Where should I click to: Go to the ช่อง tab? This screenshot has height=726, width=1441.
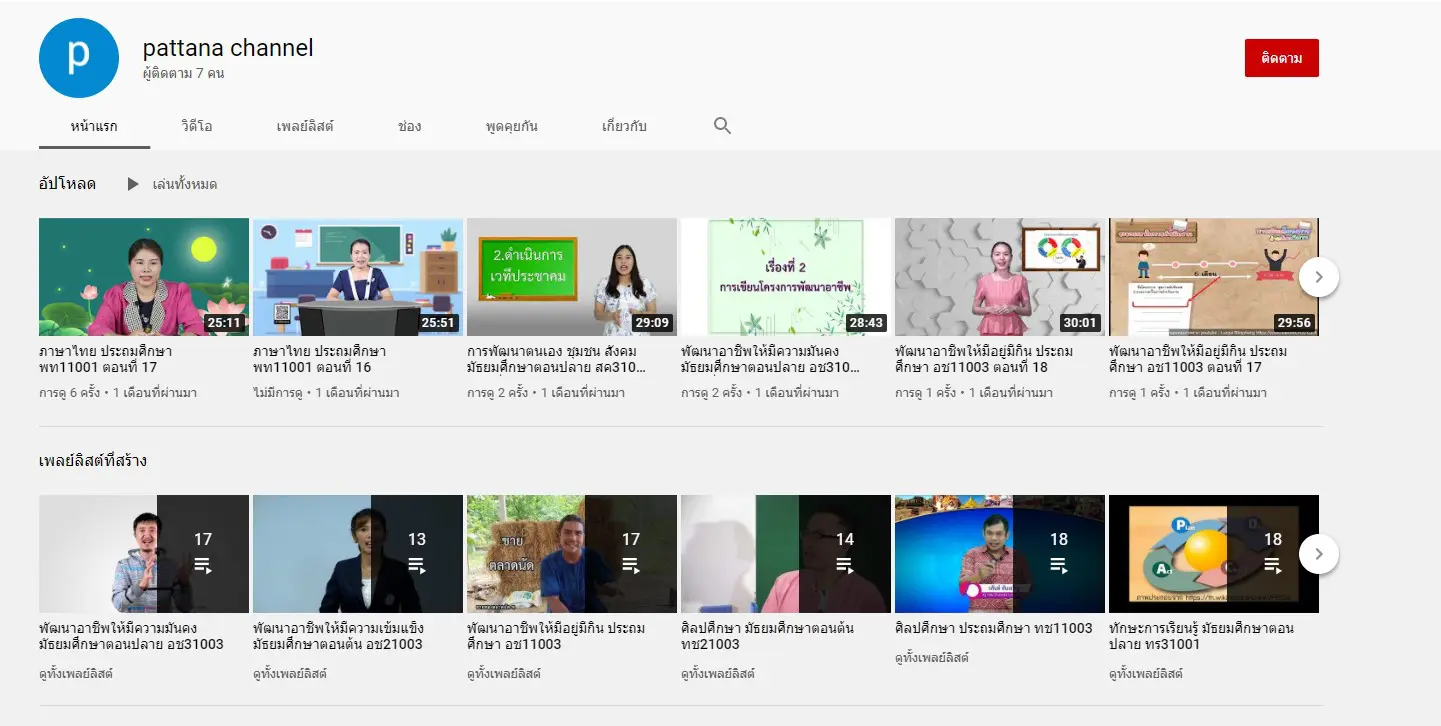coord(409,126)
